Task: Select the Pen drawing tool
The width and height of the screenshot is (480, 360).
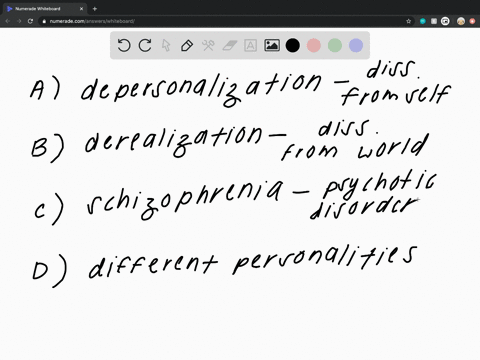Action: pyautogui.click(x=187, y=45)
